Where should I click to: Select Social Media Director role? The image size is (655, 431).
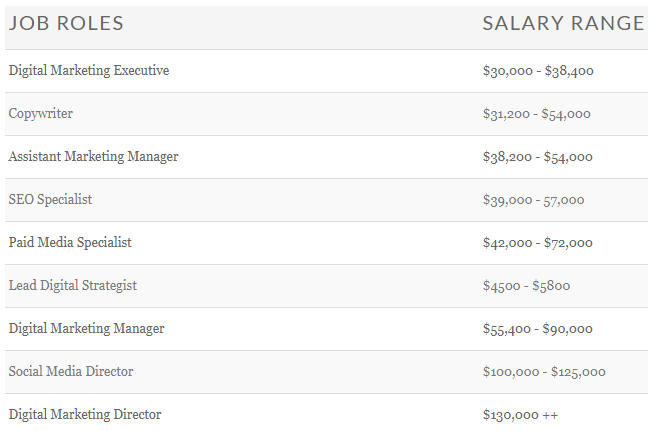tap(71, 372)
